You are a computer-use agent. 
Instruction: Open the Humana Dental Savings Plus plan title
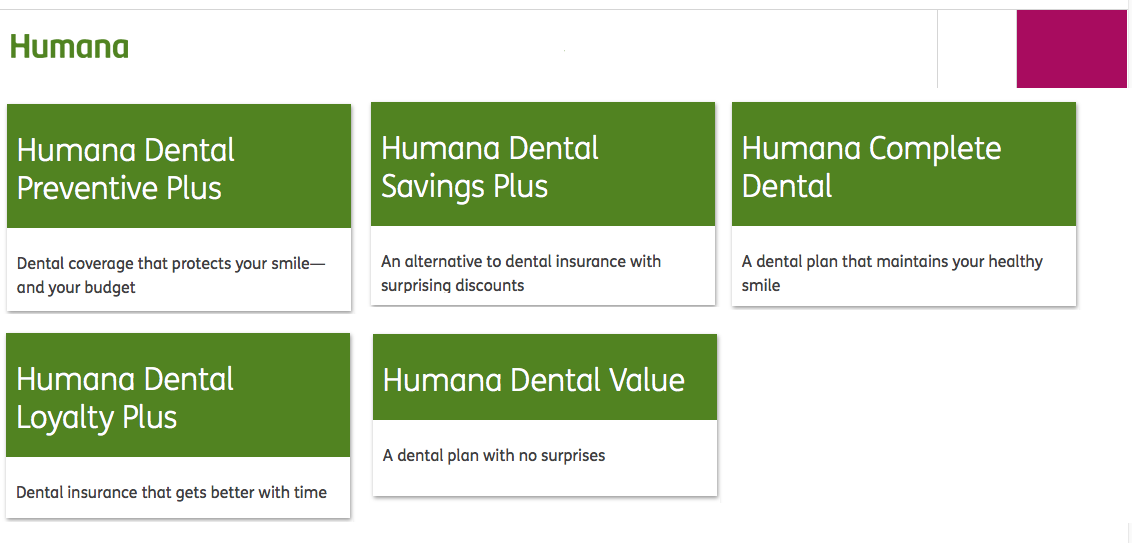(490, 168)
